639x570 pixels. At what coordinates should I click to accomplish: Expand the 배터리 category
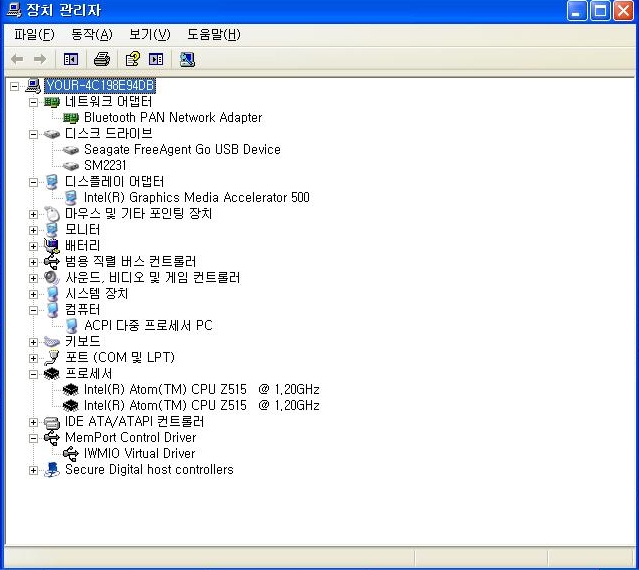coord(33,246)
